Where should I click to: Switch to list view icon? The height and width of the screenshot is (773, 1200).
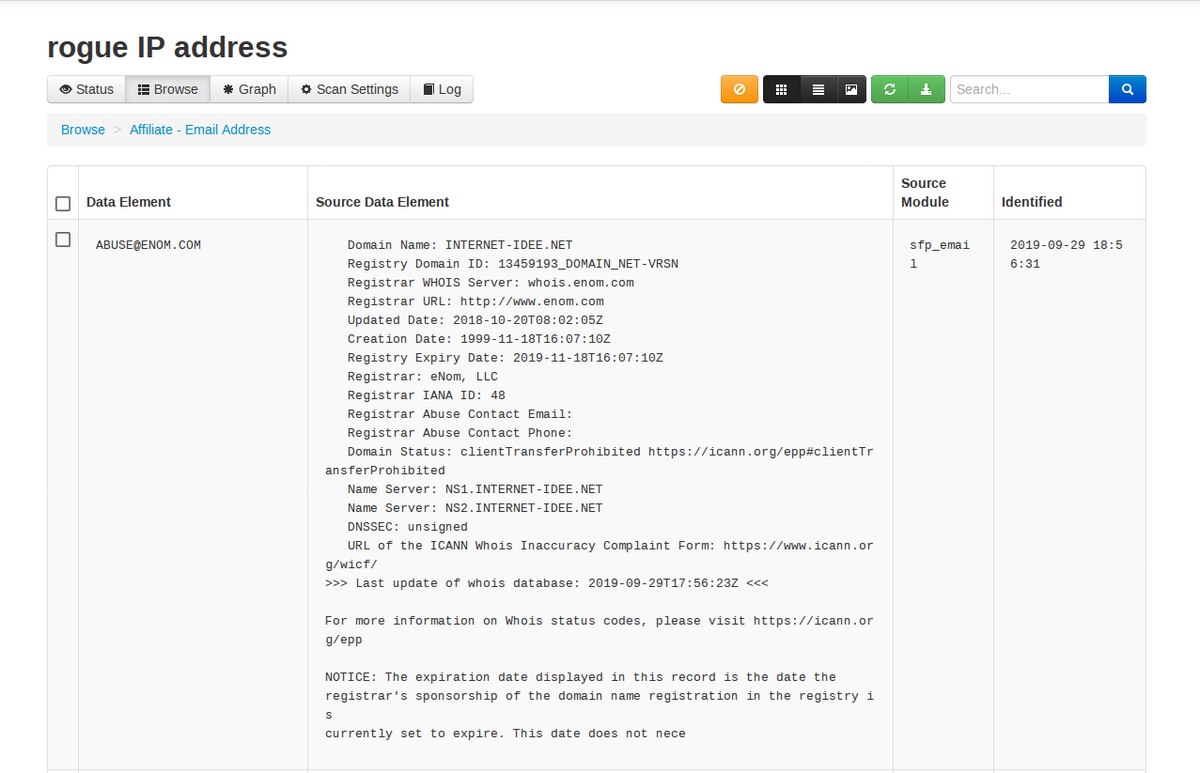point(818,89)
